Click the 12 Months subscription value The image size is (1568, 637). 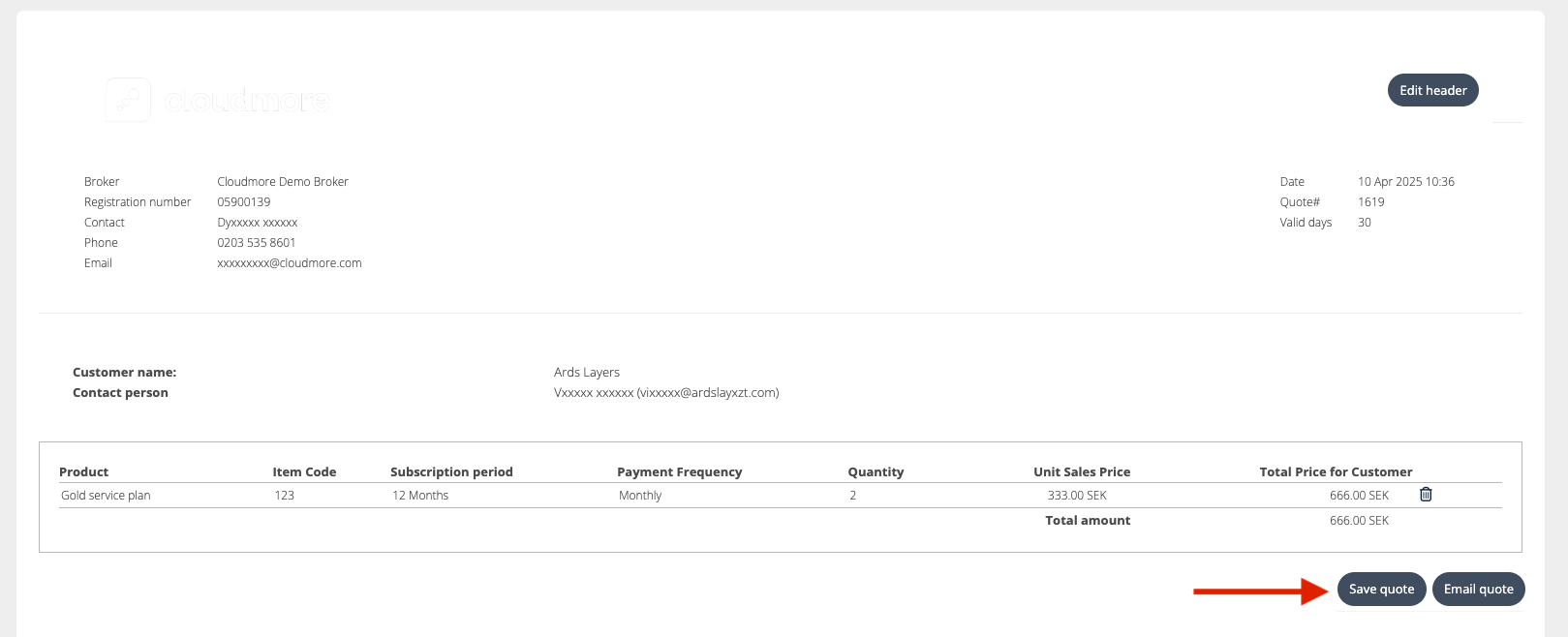click(x=420, y=496)
